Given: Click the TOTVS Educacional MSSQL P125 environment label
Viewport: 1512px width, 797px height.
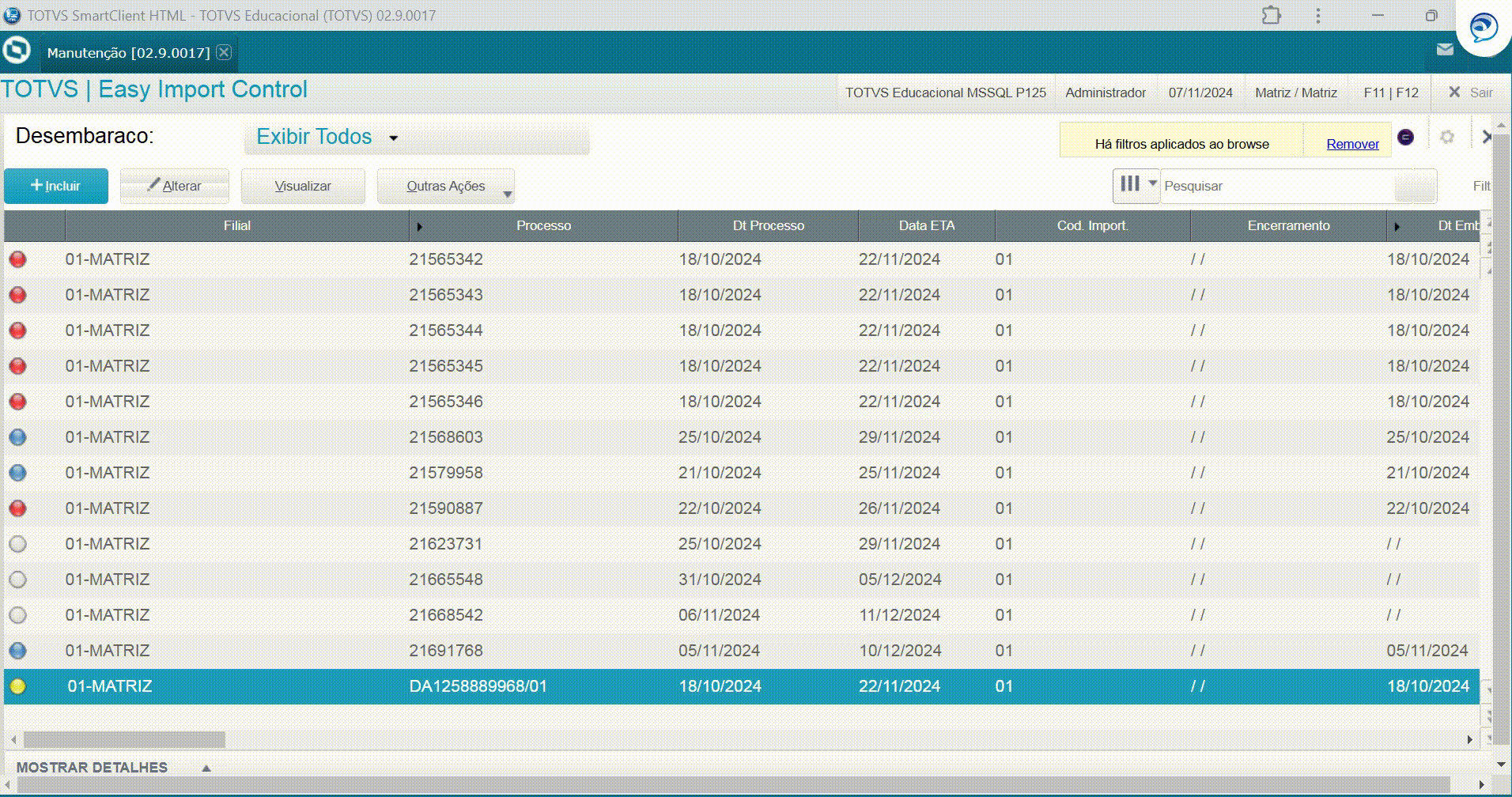Looking at the screenshot, I should 946,93.
